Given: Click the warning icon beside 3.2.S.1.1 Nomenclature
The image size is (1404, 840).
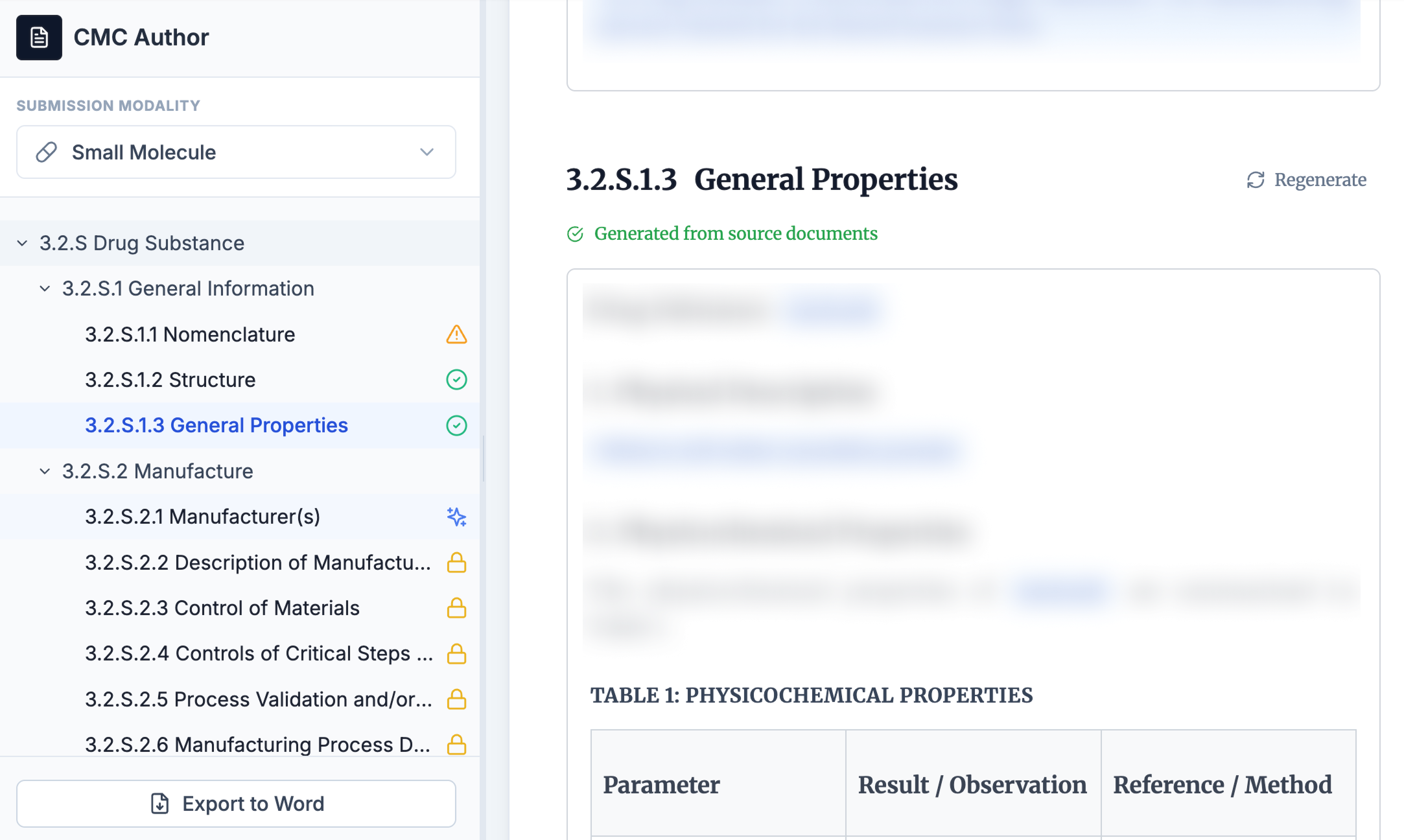Looking at the screenshot, I should coord(457,334).
